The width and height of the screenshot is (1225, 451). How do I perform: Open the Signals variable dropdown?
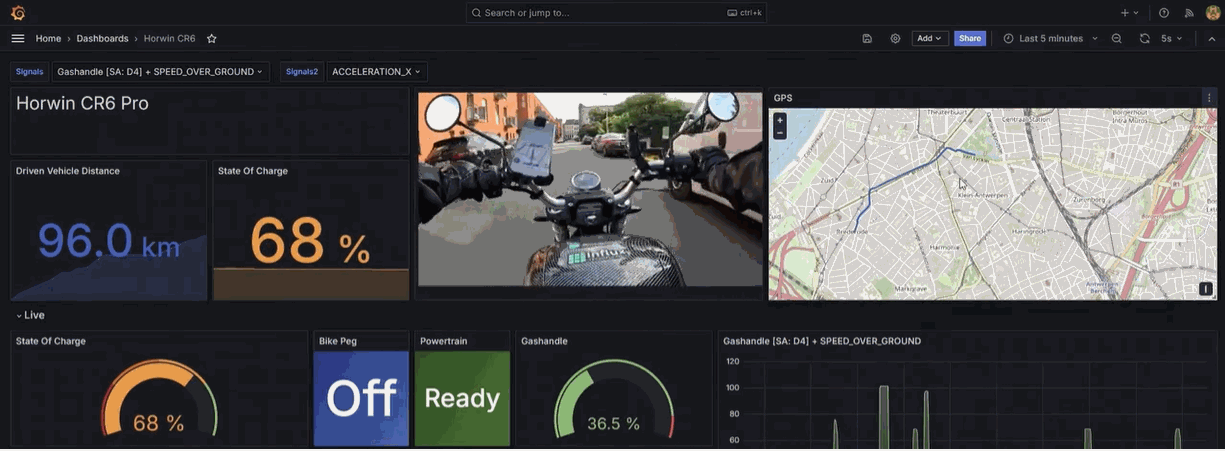pos(160,72)
